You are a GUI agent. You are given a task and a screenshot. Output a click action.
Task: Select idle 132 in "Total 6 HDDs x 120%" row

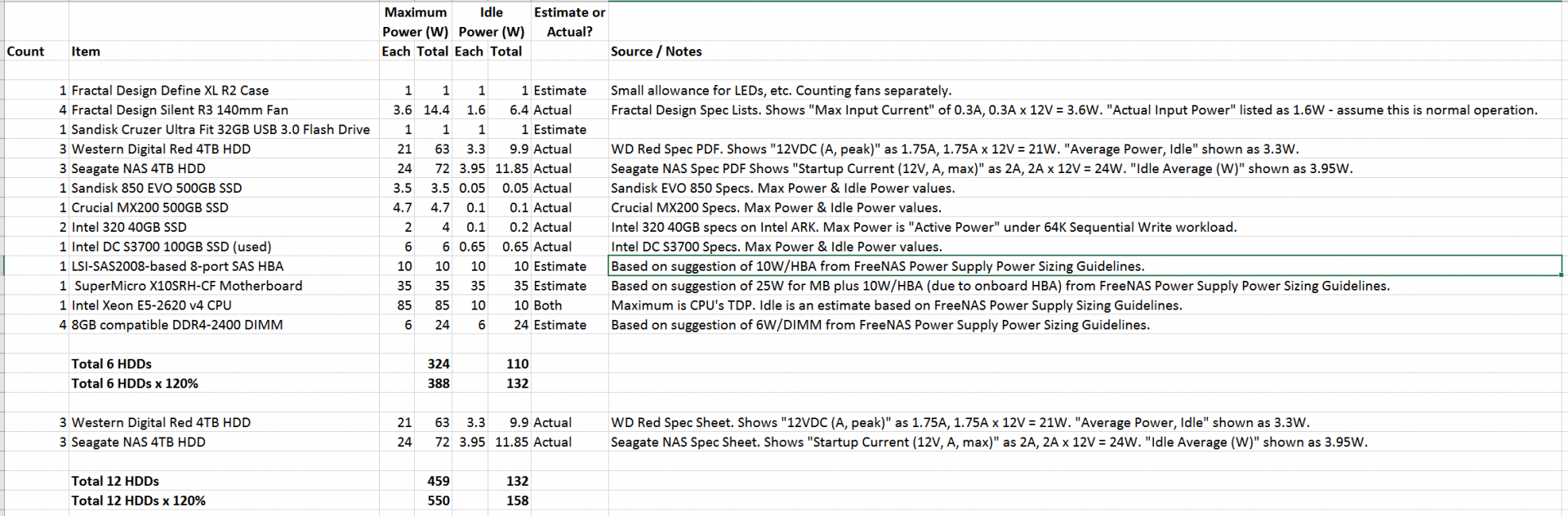coord(517,385)
